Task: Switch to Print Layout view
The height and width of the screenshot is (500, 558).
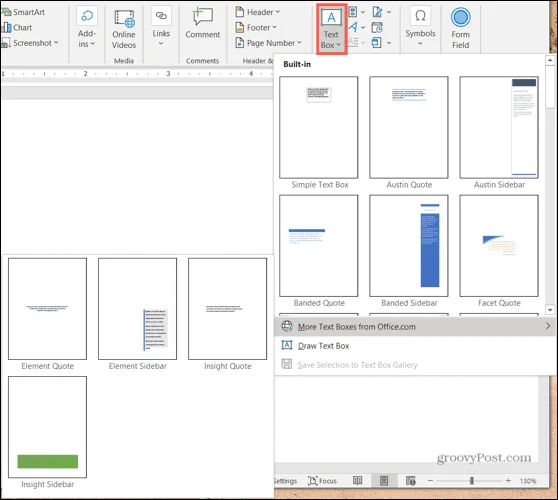Action: click(x=384, y=481)
